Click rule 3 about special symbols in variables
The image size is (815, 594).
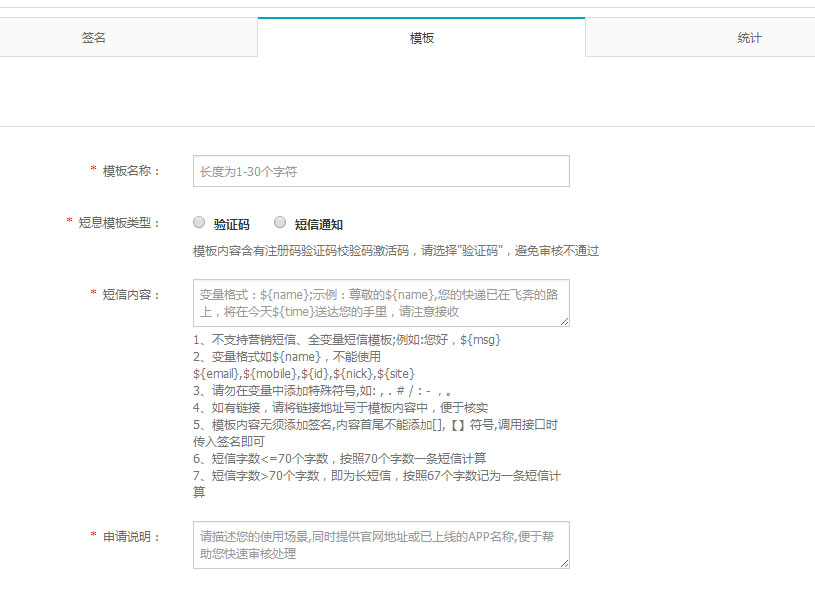(x=325, y=390)
